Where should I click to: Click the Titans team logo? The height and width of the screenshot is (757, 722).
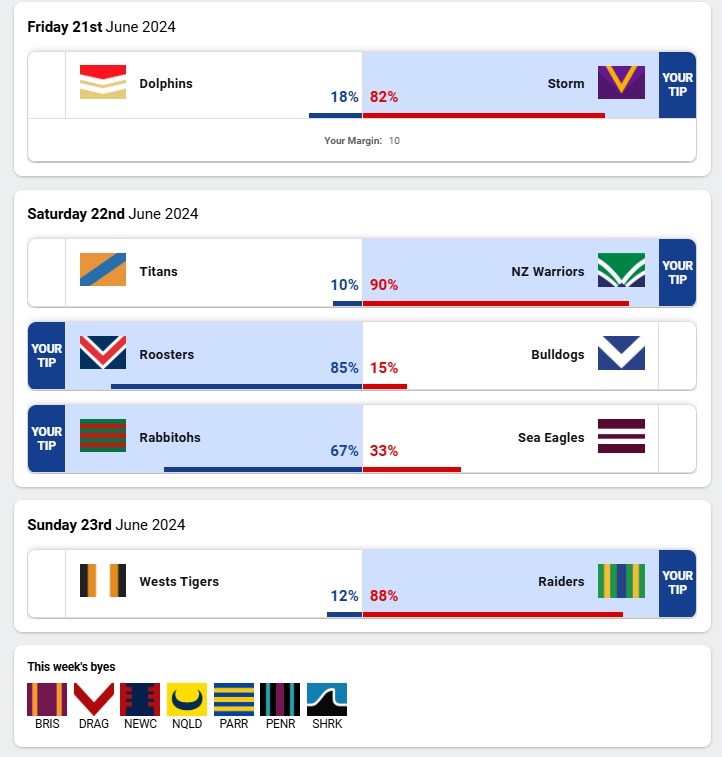tap(103, 270)
